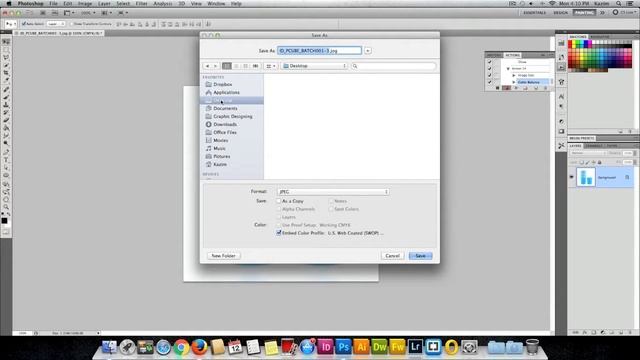Select the Brush tool
The image size is (640, 360).
6,97
